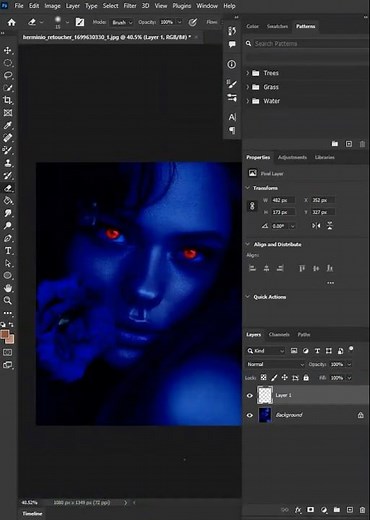Select the Elliptical Marquee tool

(8, 63)
